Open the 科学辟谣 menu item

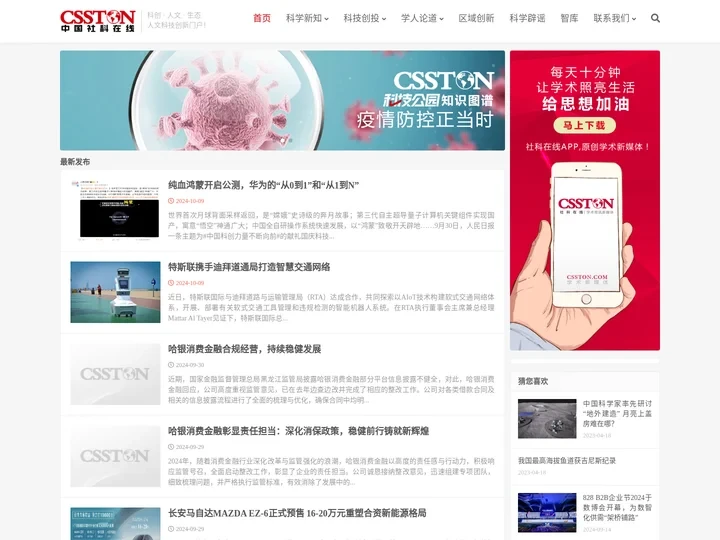pos(527,18)
